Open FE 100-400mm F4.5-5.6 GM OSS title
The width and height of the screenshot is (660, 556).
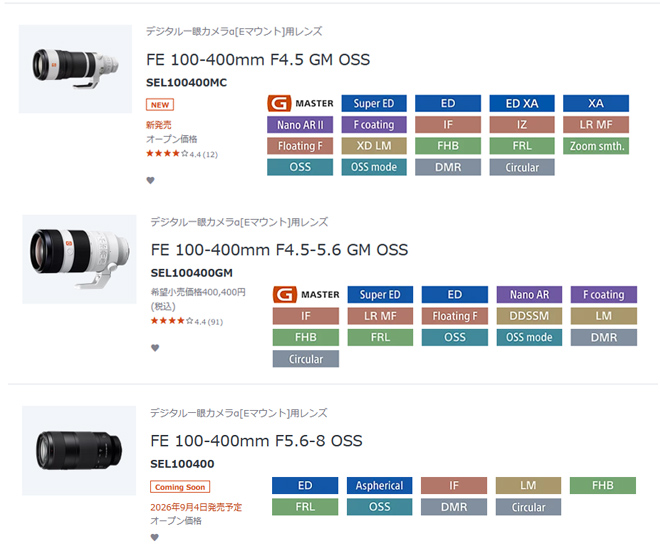click(279, 250)
